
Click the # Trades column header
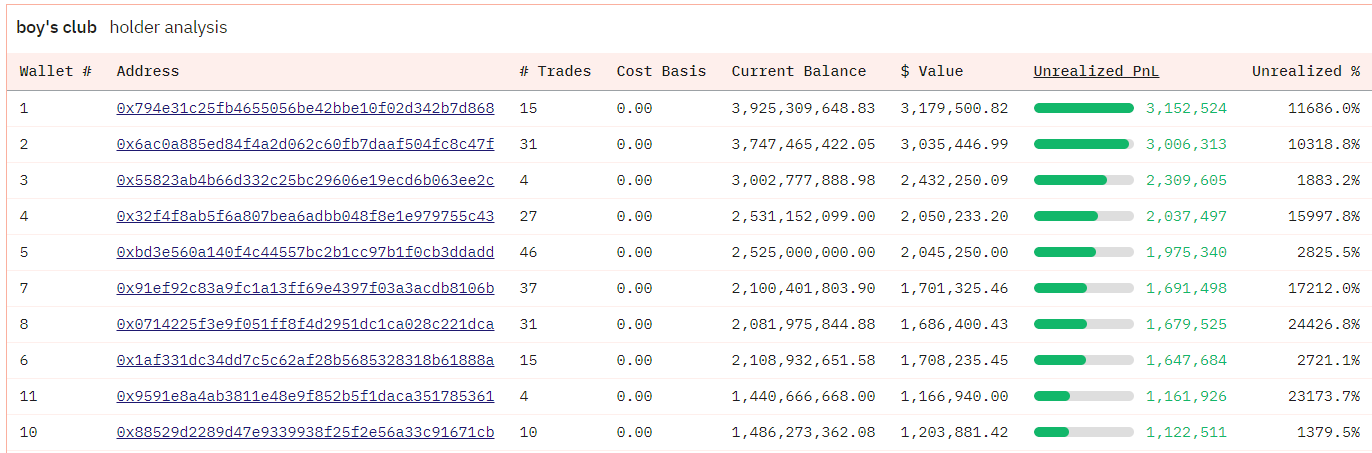coord(555,71)
